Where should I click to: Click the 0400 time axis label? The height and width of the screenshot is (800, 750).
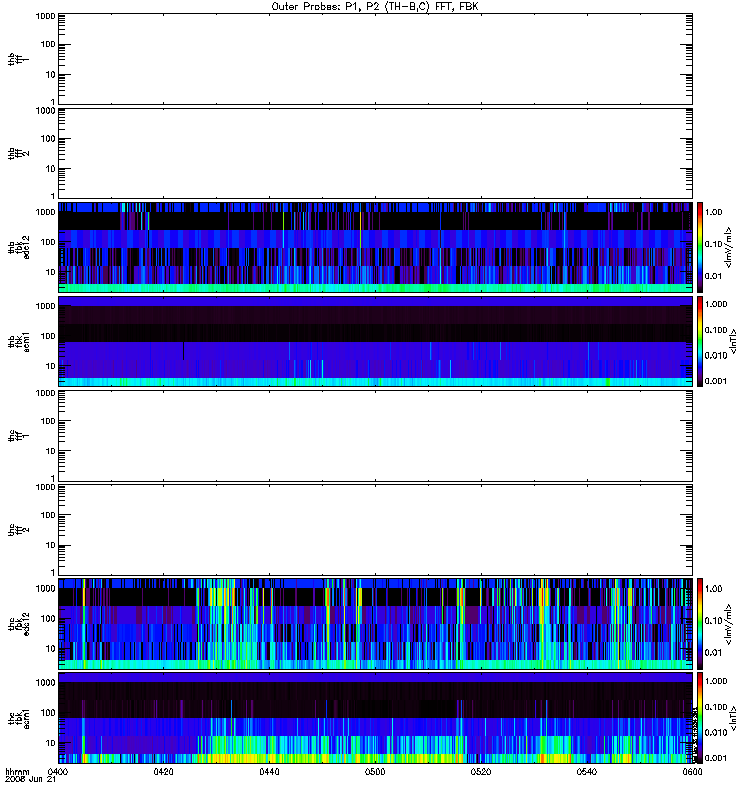pos(59,772)
